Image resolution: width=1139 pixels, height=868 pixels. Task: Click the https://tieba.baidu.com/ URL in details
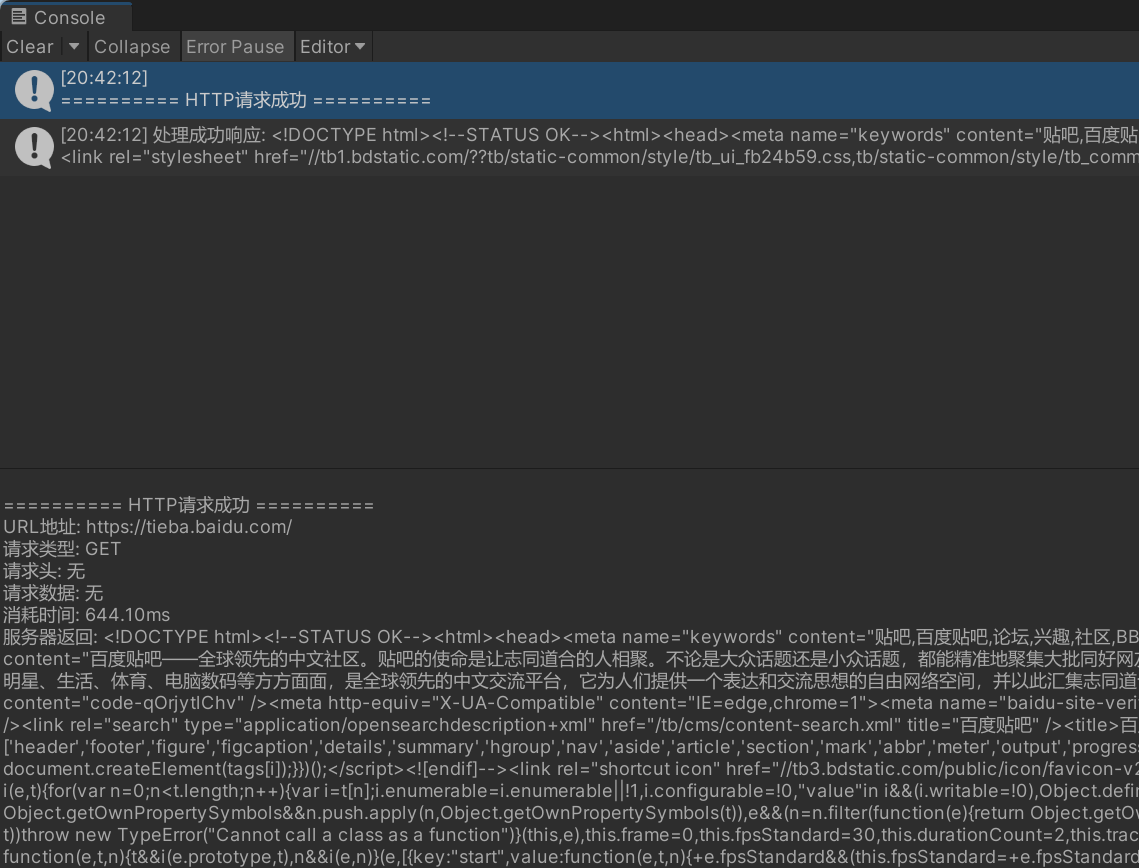(x=189, y=527)
